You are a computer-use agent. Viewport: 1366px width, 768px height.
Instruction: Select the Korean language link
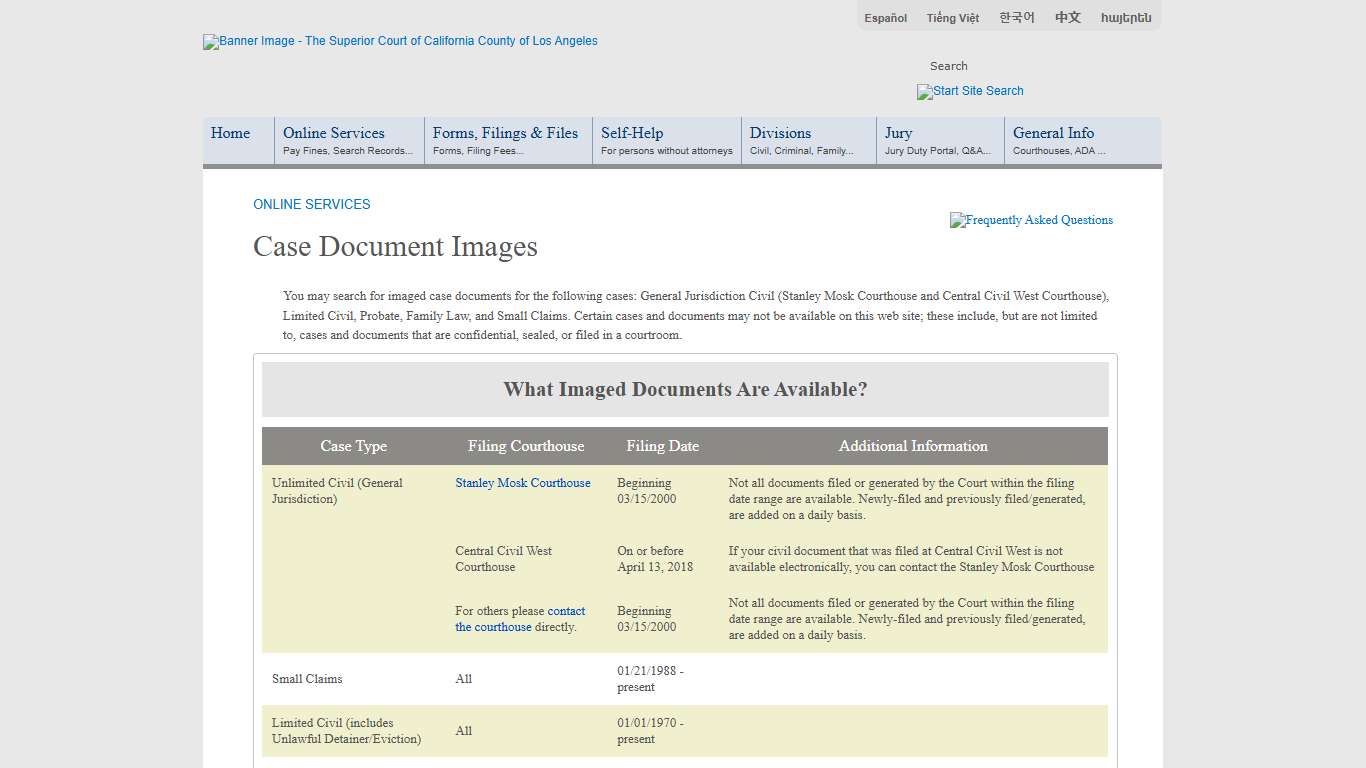click(x=1016, y=18)
